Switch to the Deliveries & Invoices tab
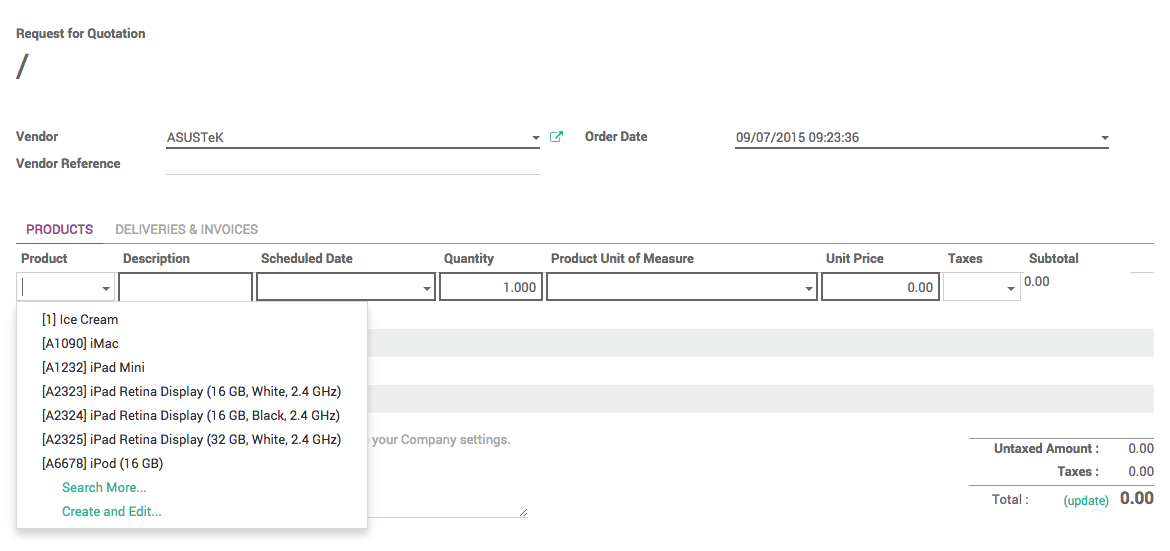Viewport: 1170px width, 551px height. (x=186, y=229)
